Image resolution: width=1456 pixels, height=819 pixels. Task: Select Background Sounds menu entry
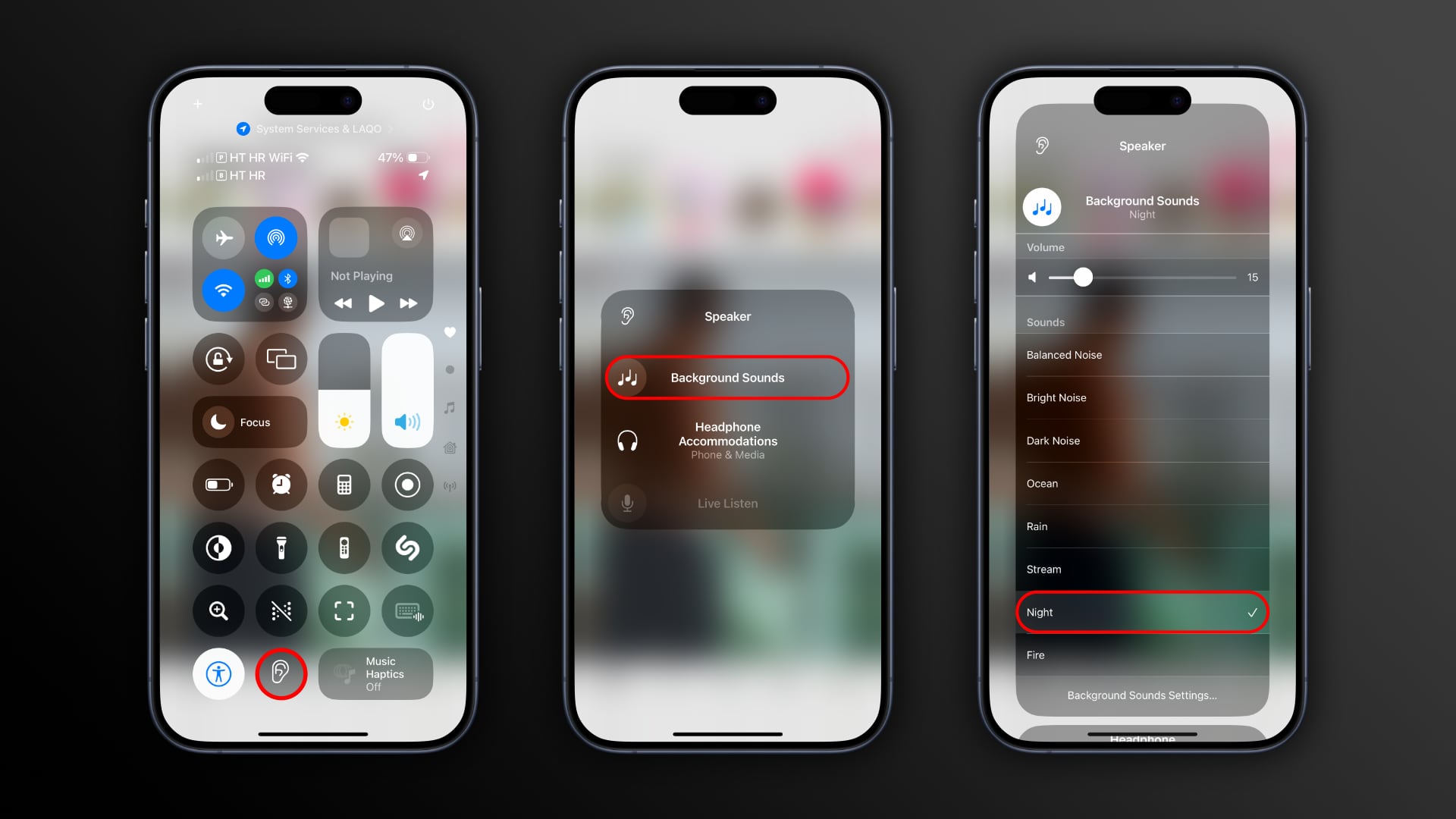pos(727,377)
